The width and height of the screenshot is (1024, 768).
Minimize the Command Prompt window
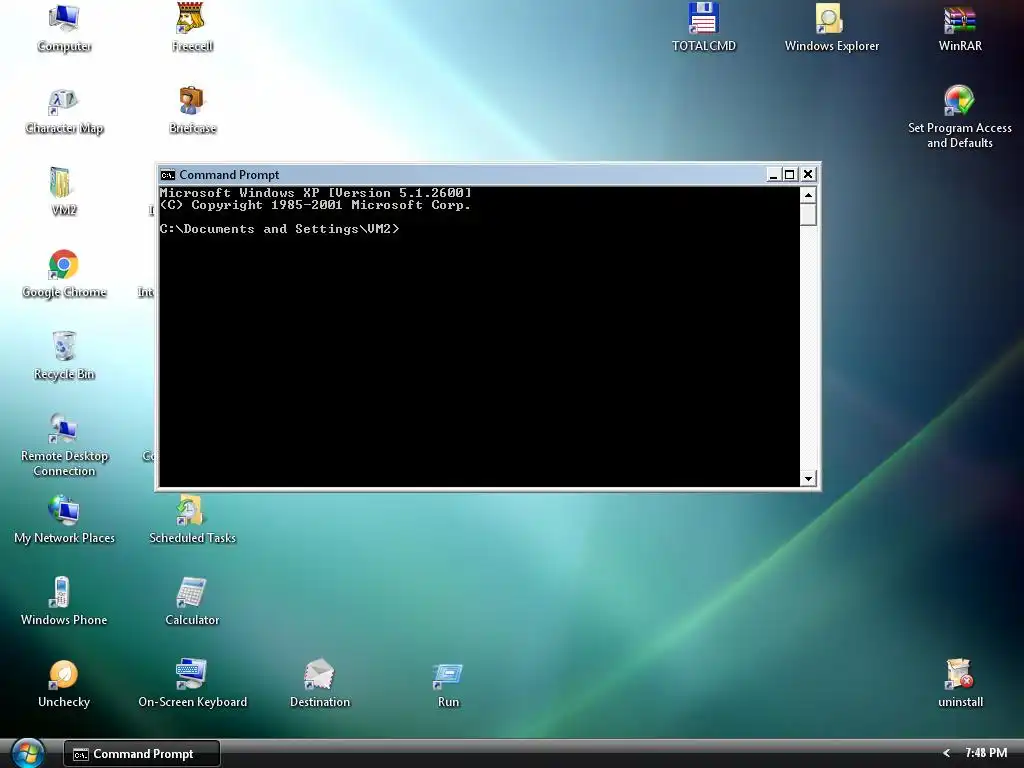[773, 174]
